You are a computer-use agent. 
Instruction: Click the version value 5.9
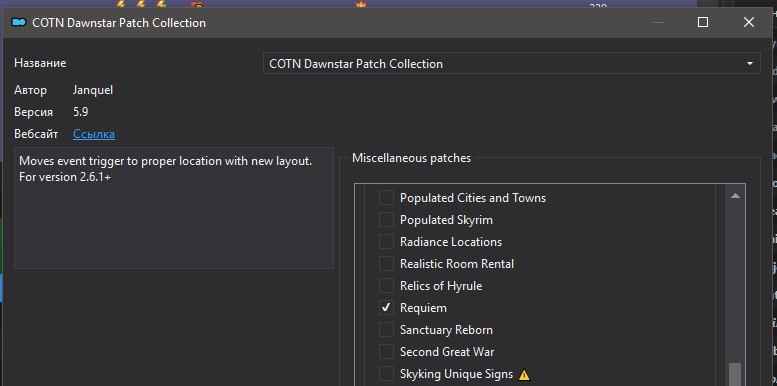80,112
